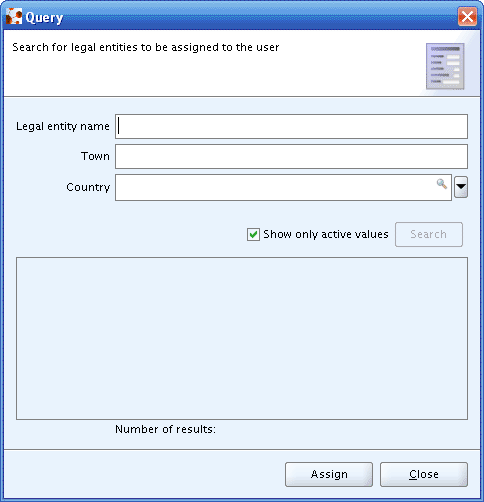Click the Search button

point(429,234)
